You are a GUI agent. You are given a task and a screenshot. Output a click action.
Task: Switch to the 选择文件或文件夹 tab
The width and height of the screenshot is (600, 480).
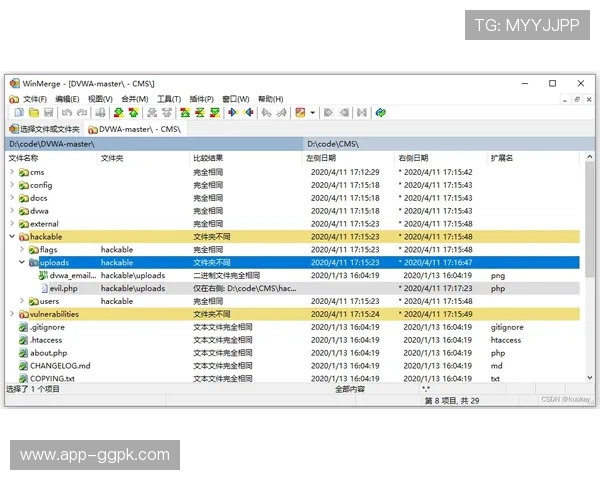click(45, 129)
